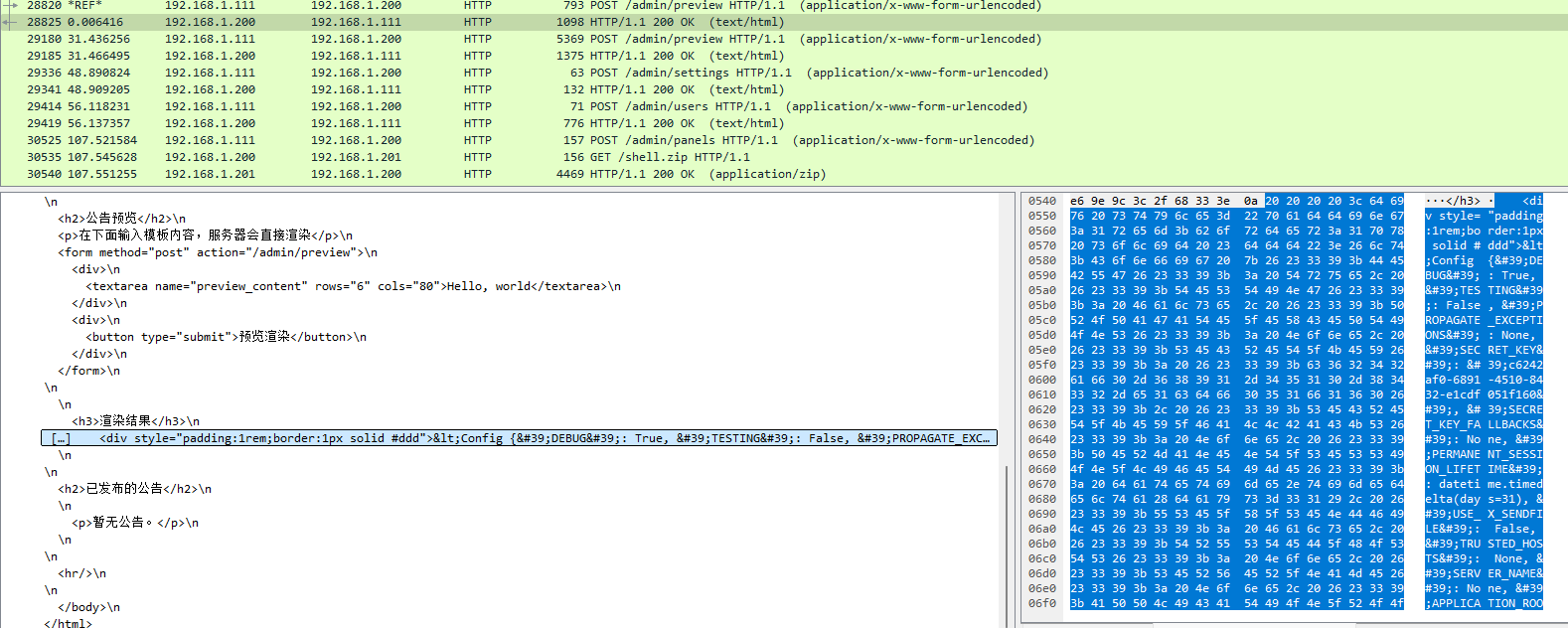This screenshot has height=628, width=1568.
Task: Expand the truncated […] div style line
Action: point(62,438)
